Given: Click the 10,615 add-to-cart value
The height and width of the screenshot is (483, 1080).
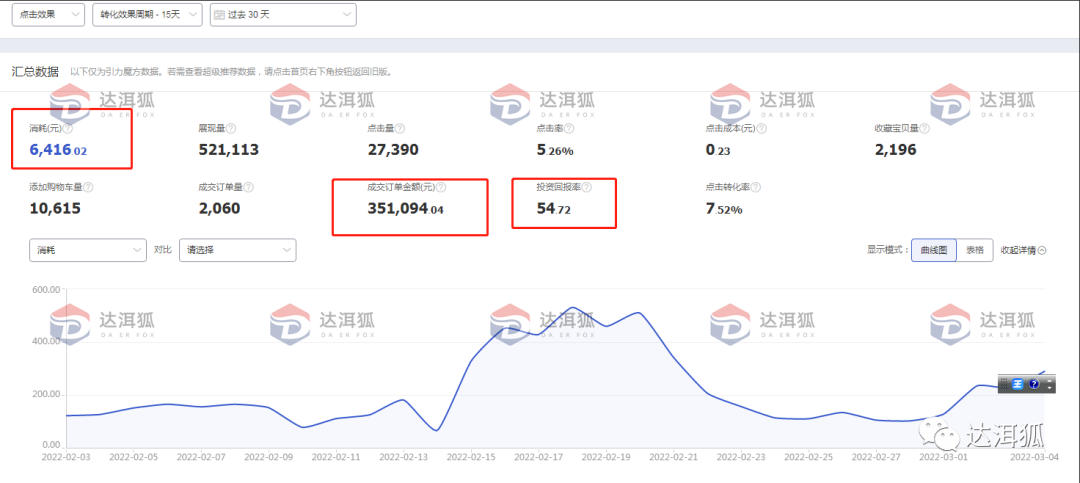Looking at the screenshot, I should click(x=55, y=208).
